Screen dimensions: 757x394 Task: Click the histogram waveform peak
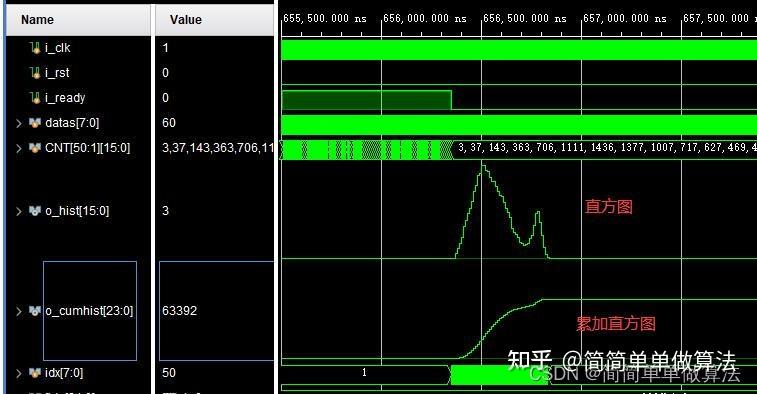click(x=482, y=167)
